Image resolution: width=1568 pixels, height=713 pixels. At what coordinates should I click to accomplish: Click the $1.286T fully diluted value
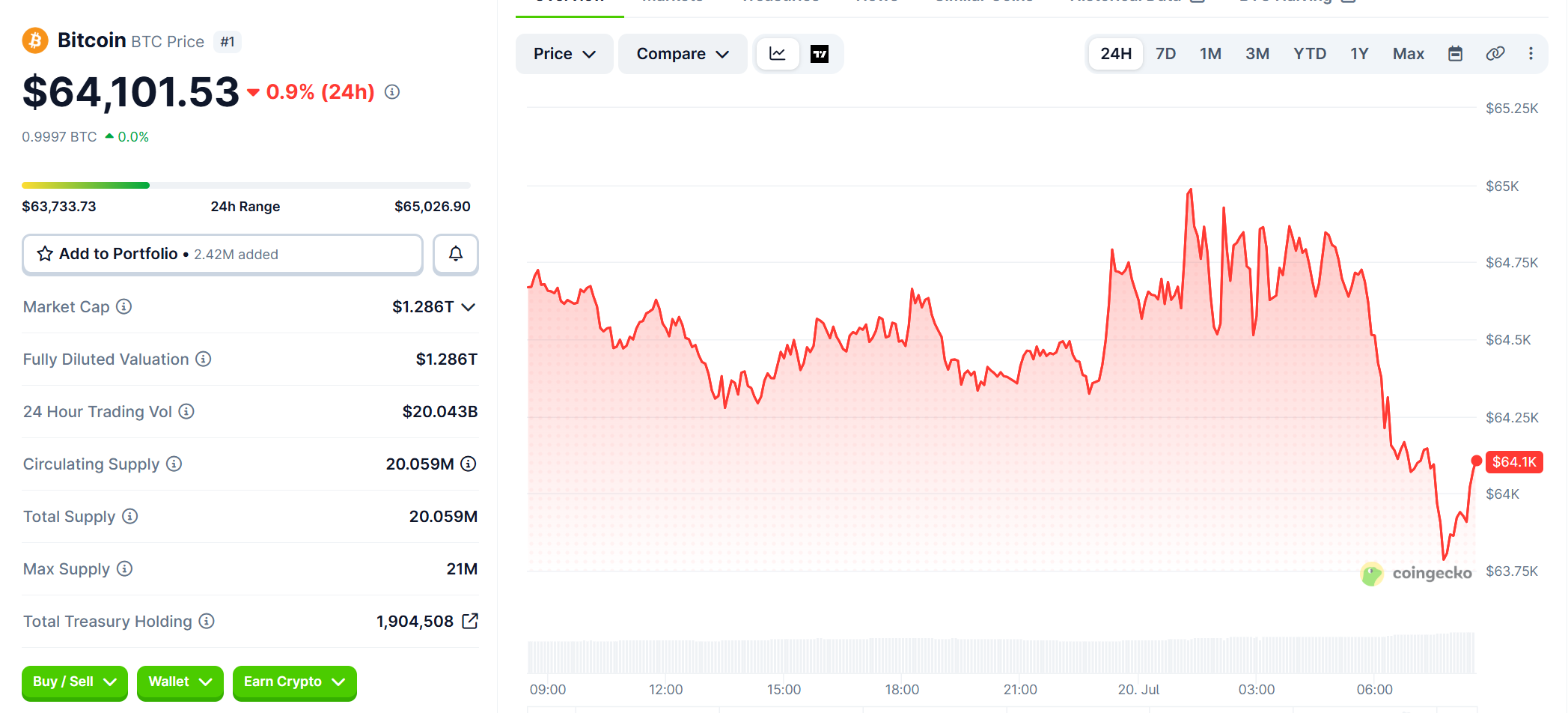pyautogui.click(x=447, y=359)
